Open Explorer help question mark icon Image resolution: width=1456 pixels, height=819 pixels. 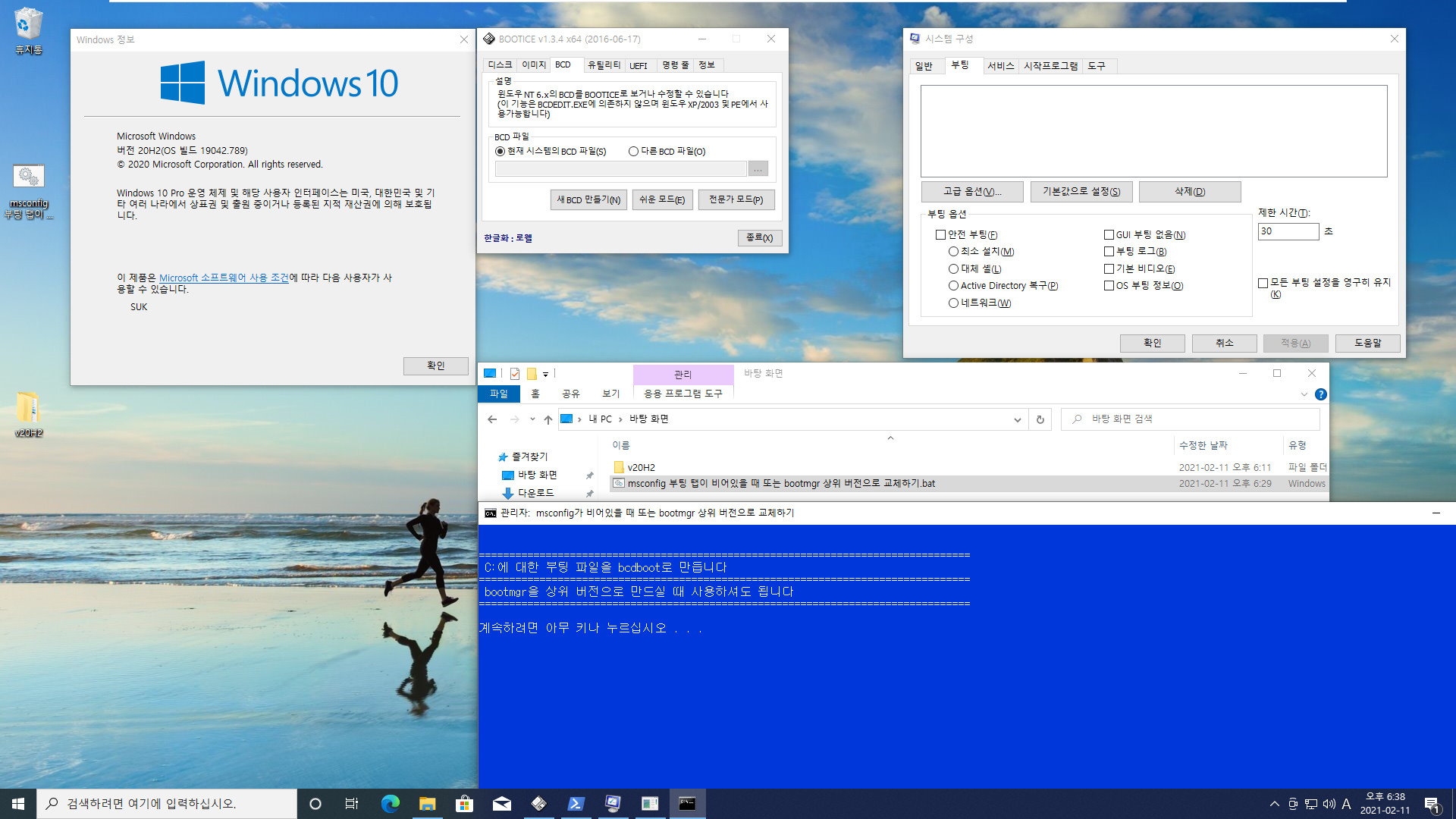point(1320,394)
